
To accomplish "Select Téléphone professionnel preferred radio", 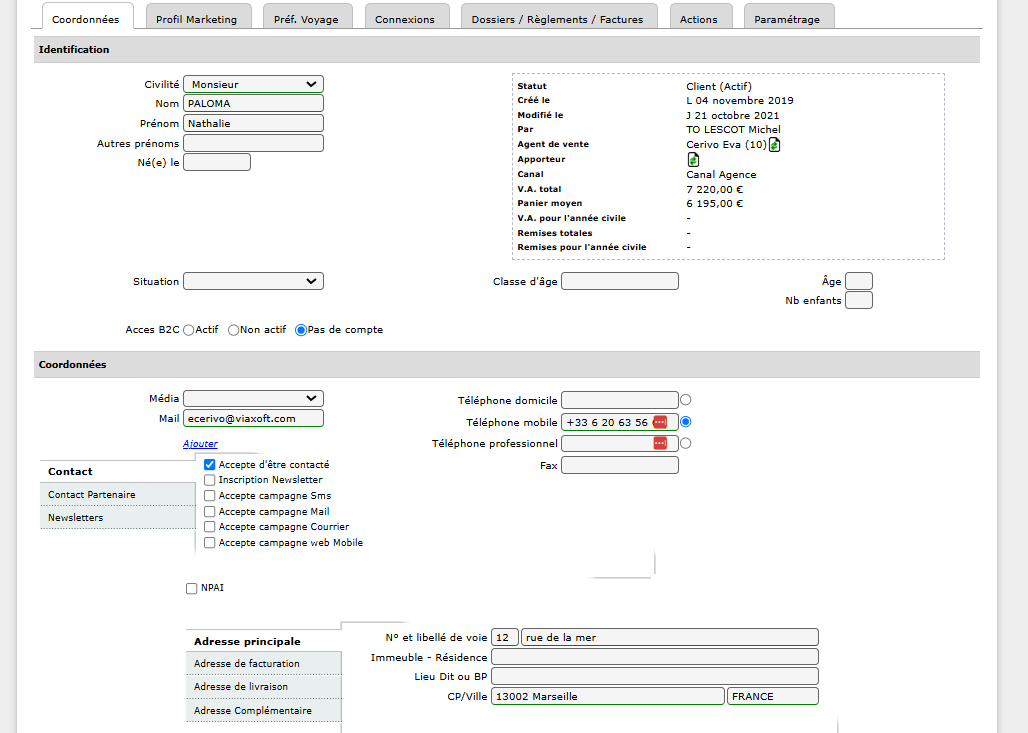I will coord(686,443).
